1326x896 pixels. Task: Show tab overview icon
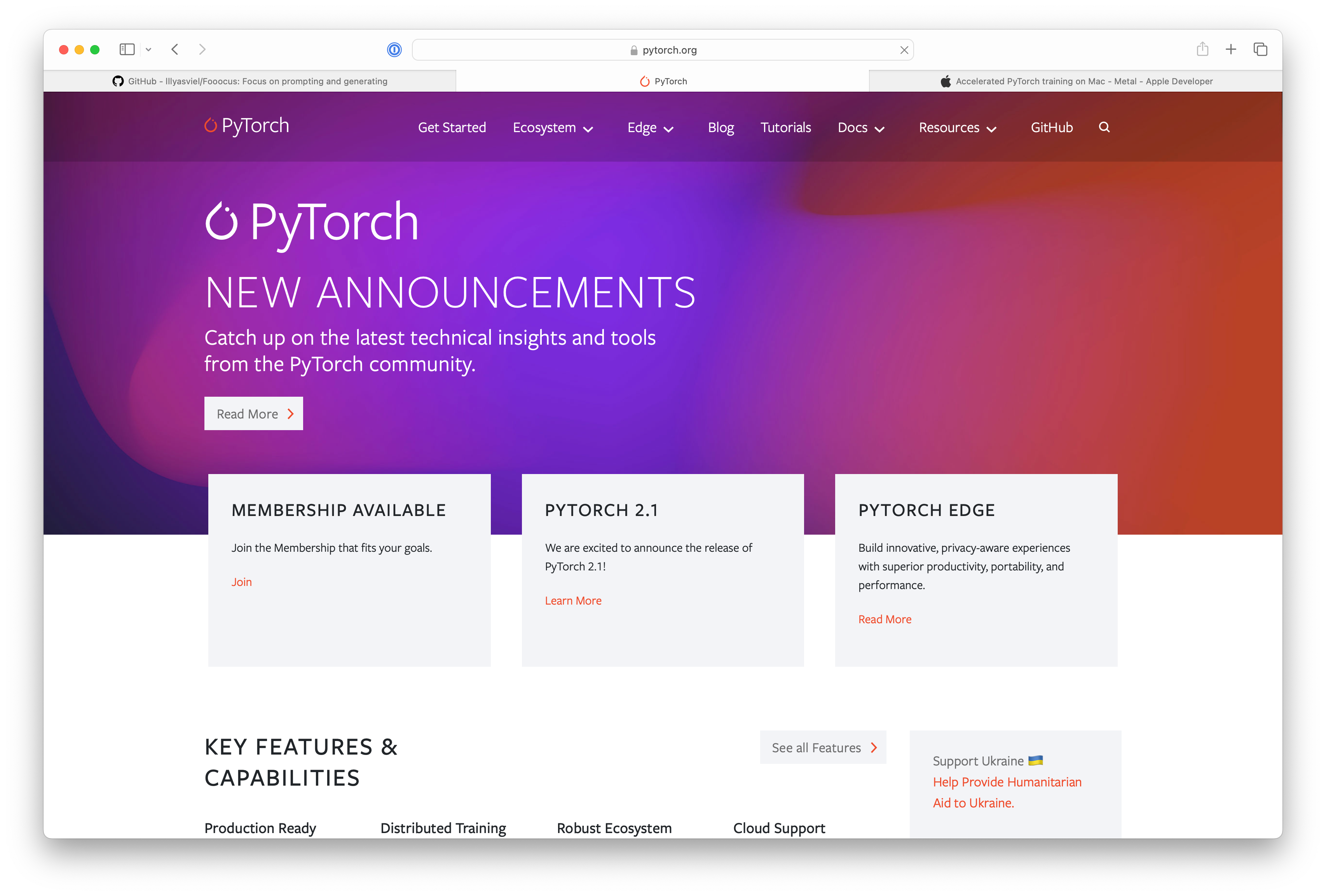(x=1260, y=50)
